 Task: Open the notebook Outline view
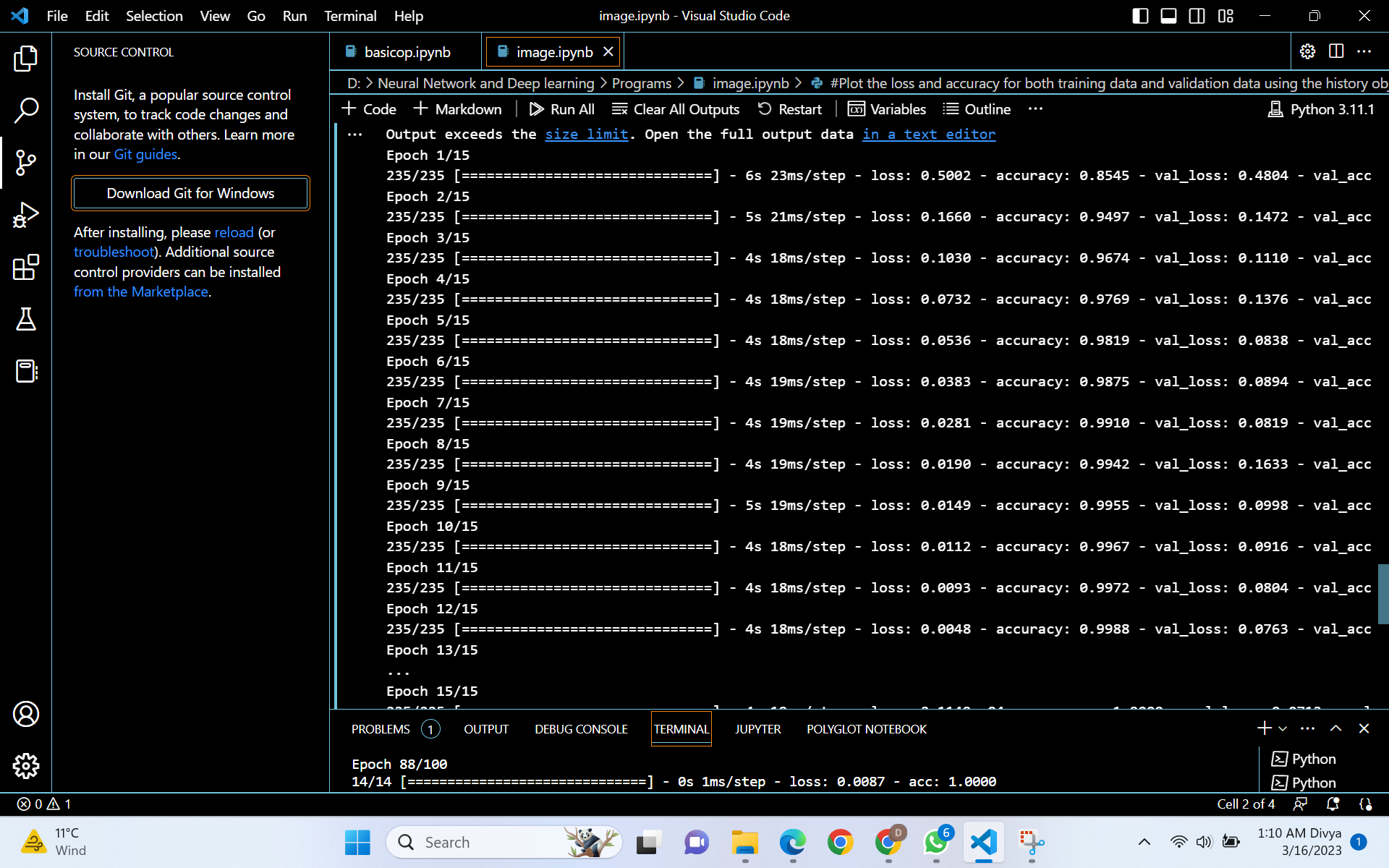977,109
